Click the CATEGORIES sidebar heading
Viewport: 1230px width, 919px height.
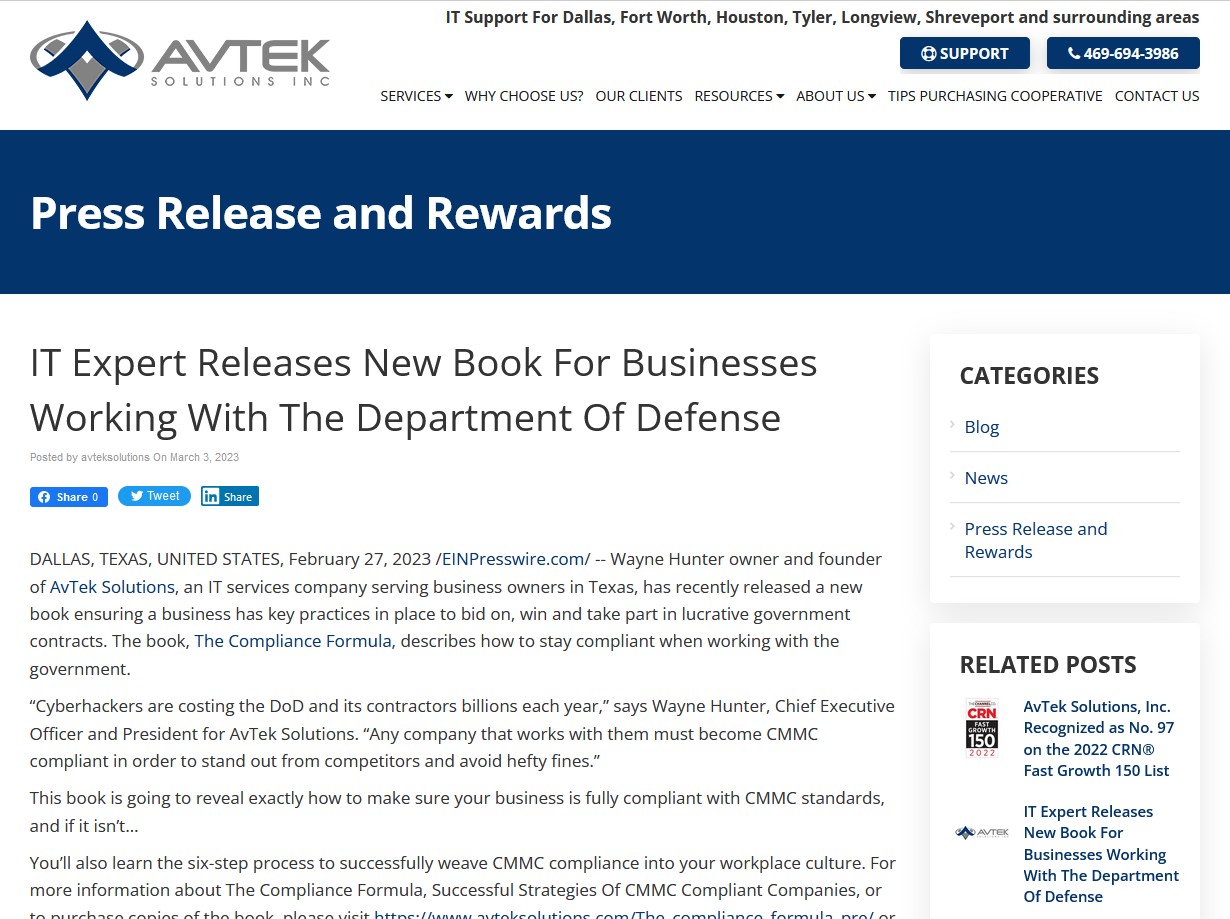tap(1029, 376)
